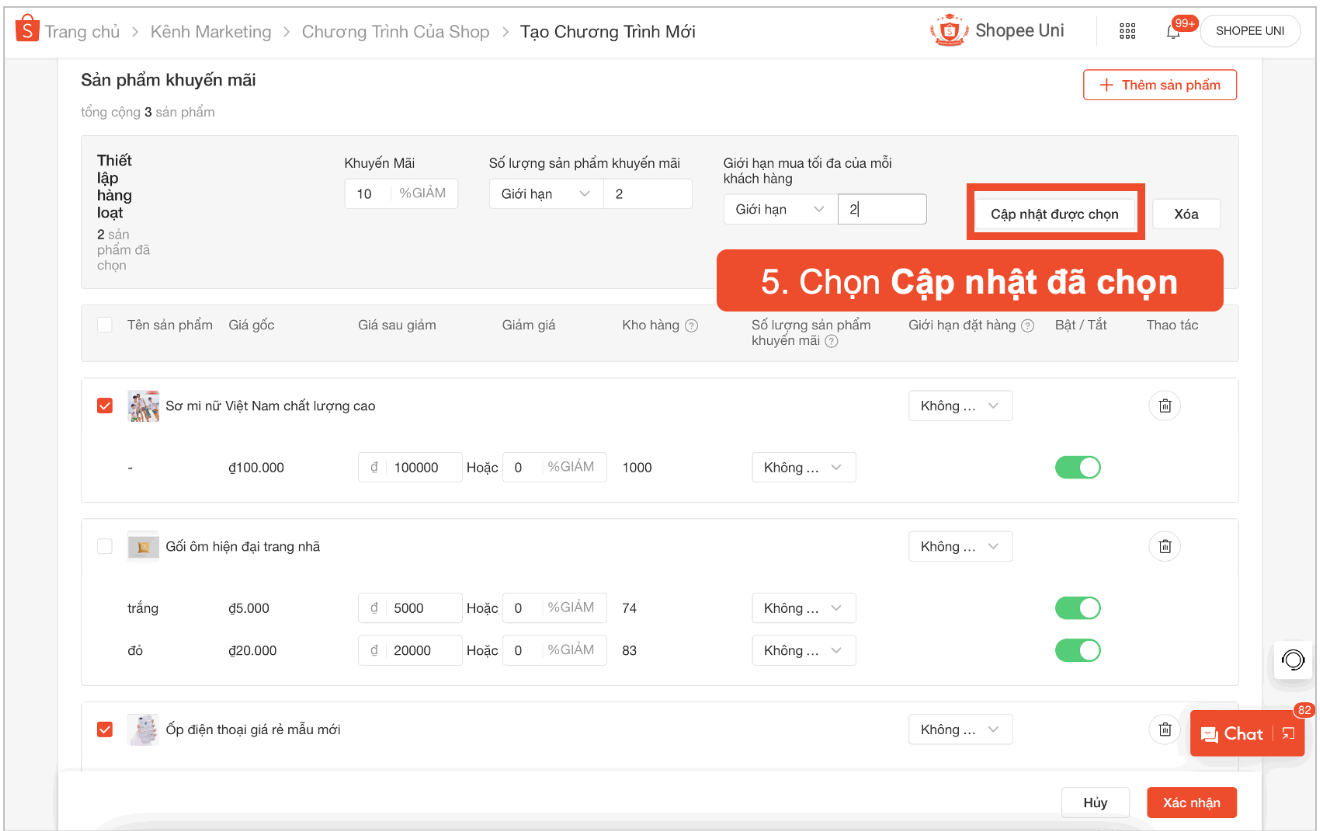Image resolution: width=1320 pixels, height=831 pixels.
Task: Expand Giới hạn dropdown under Giới hạn mua tối đa
Action: 779,209
